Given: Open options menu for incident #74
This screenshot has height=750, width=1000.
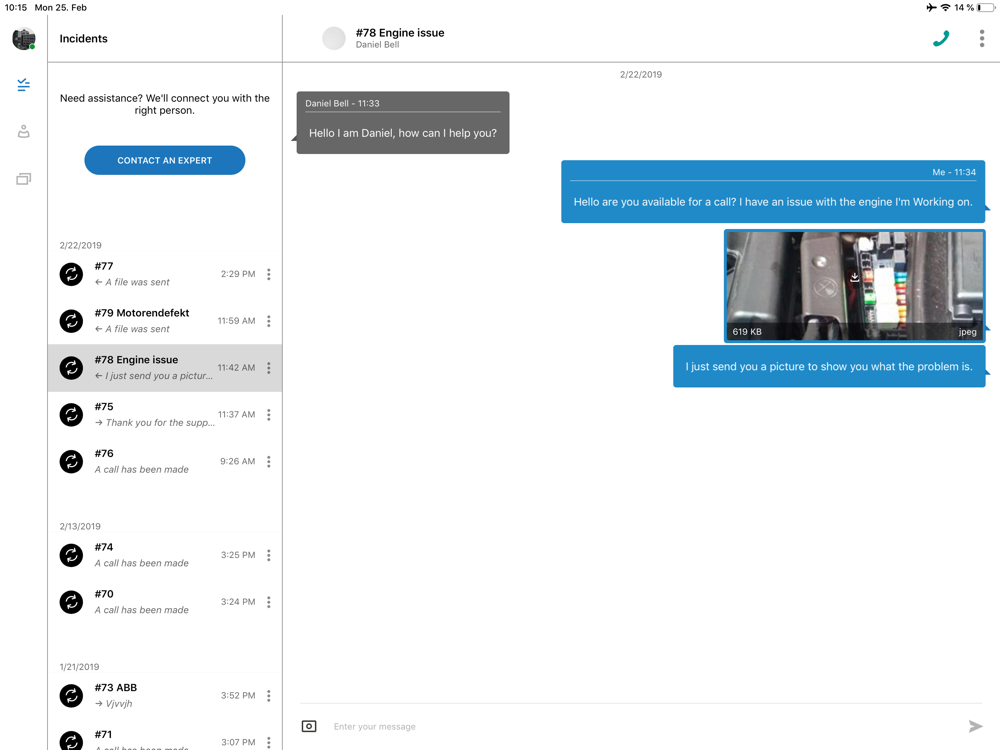Looking at the screenshot, I should pyautogui.click(x=268, y=555).
